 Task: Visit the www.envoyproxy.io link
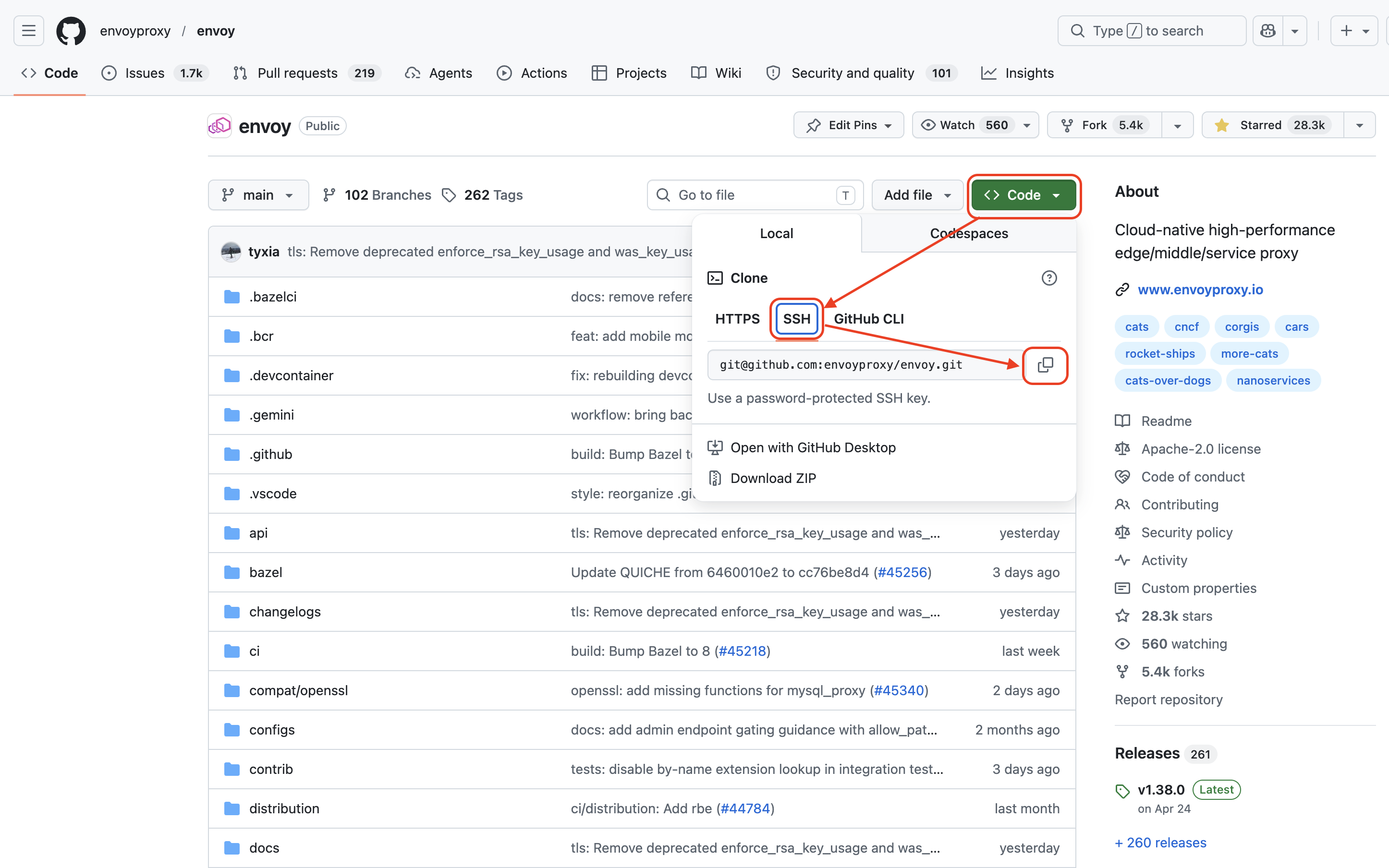[x=1200, y=290]
